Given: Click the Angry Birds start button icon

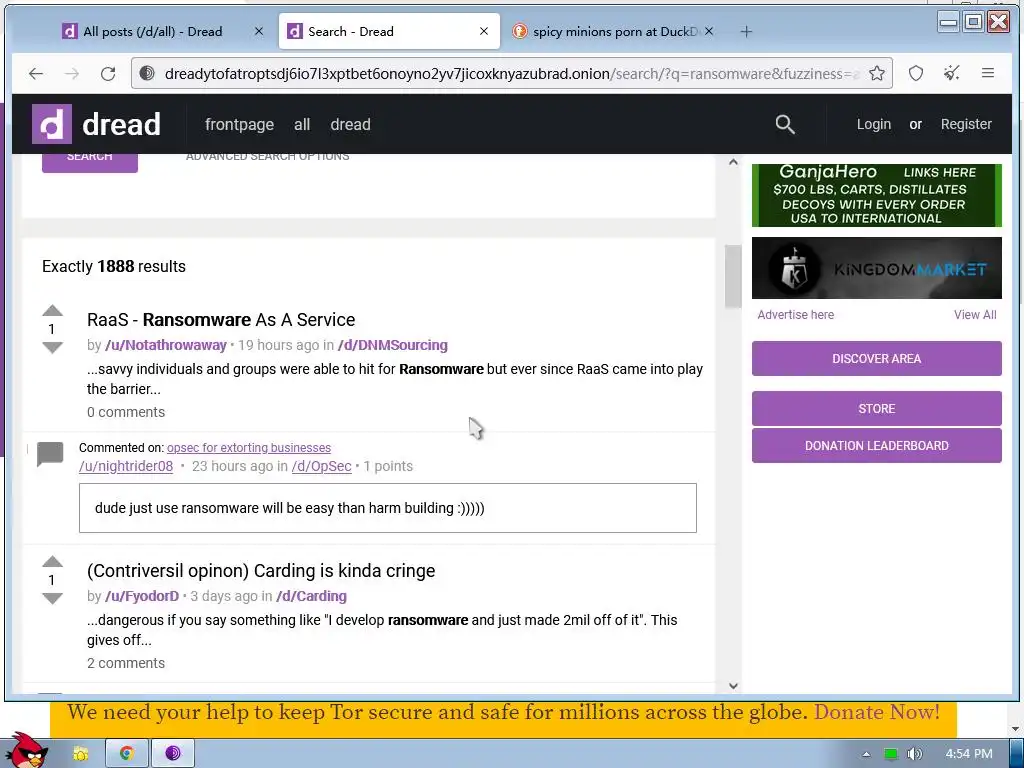Looking at the screenshot, I should pos(25,751).
